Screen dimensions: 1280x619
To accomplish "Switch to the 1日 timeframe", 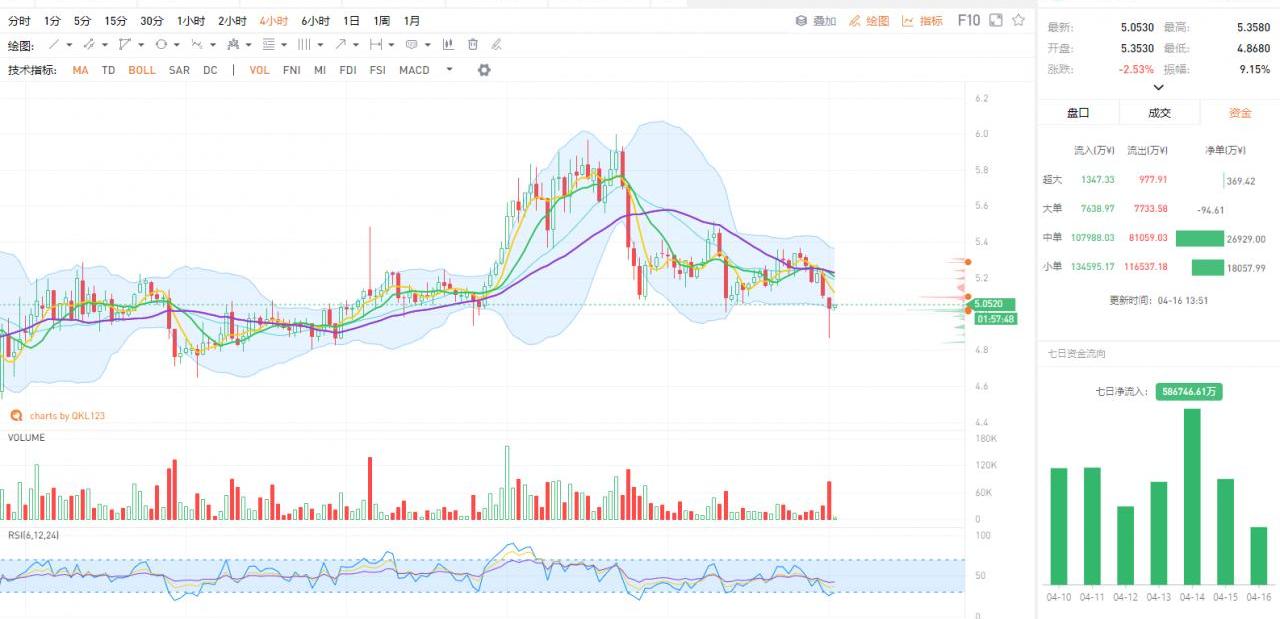I will pyautogui.click(x=351, y=21).
